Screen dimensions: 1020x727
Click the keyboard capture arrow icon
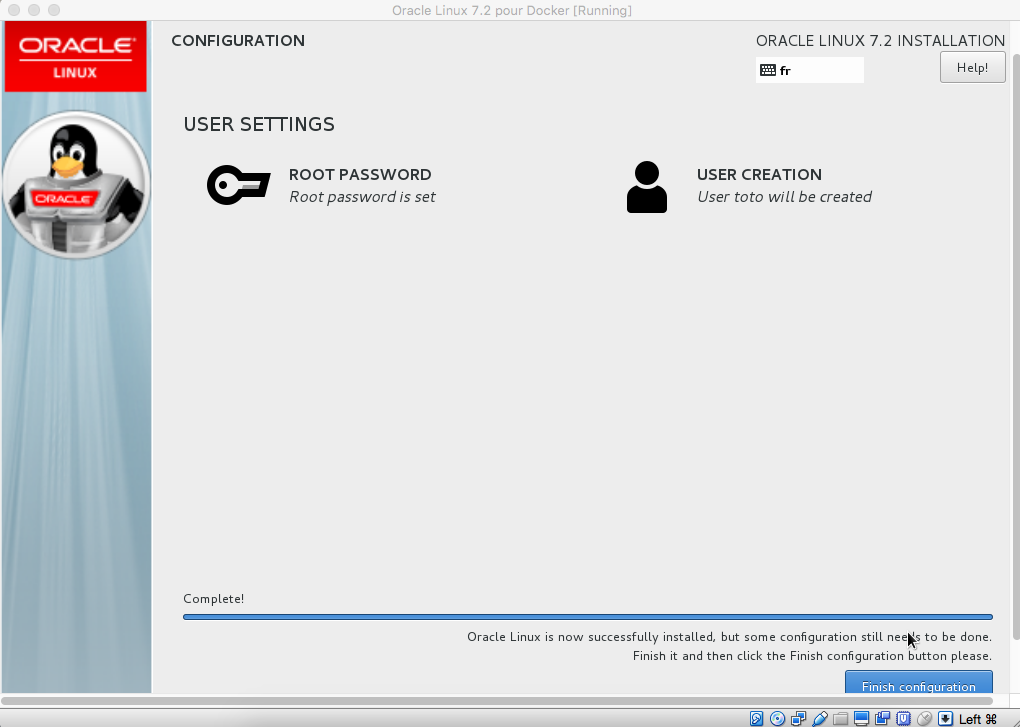[x=945, y=718]
